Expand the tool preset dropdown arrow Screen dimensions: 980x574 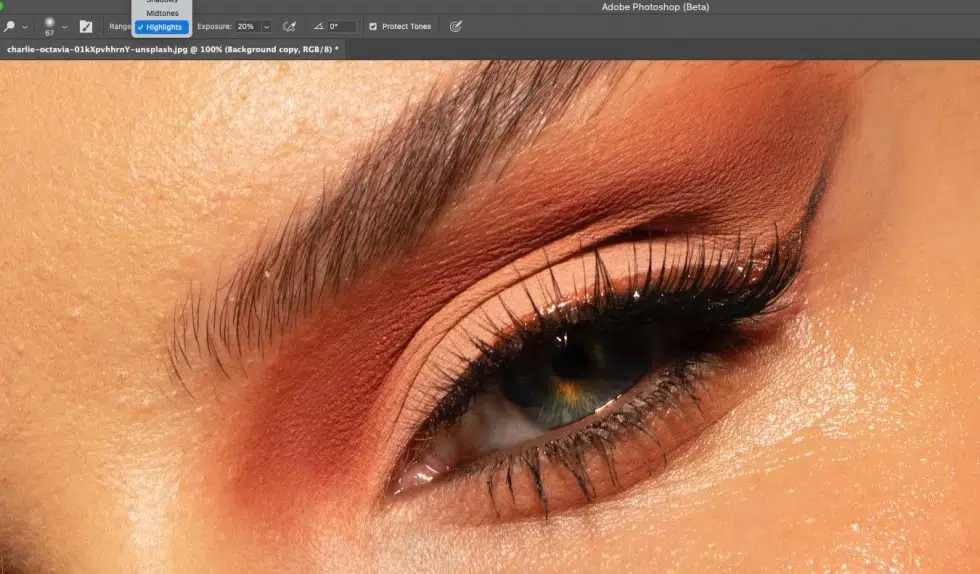point(24,26)
